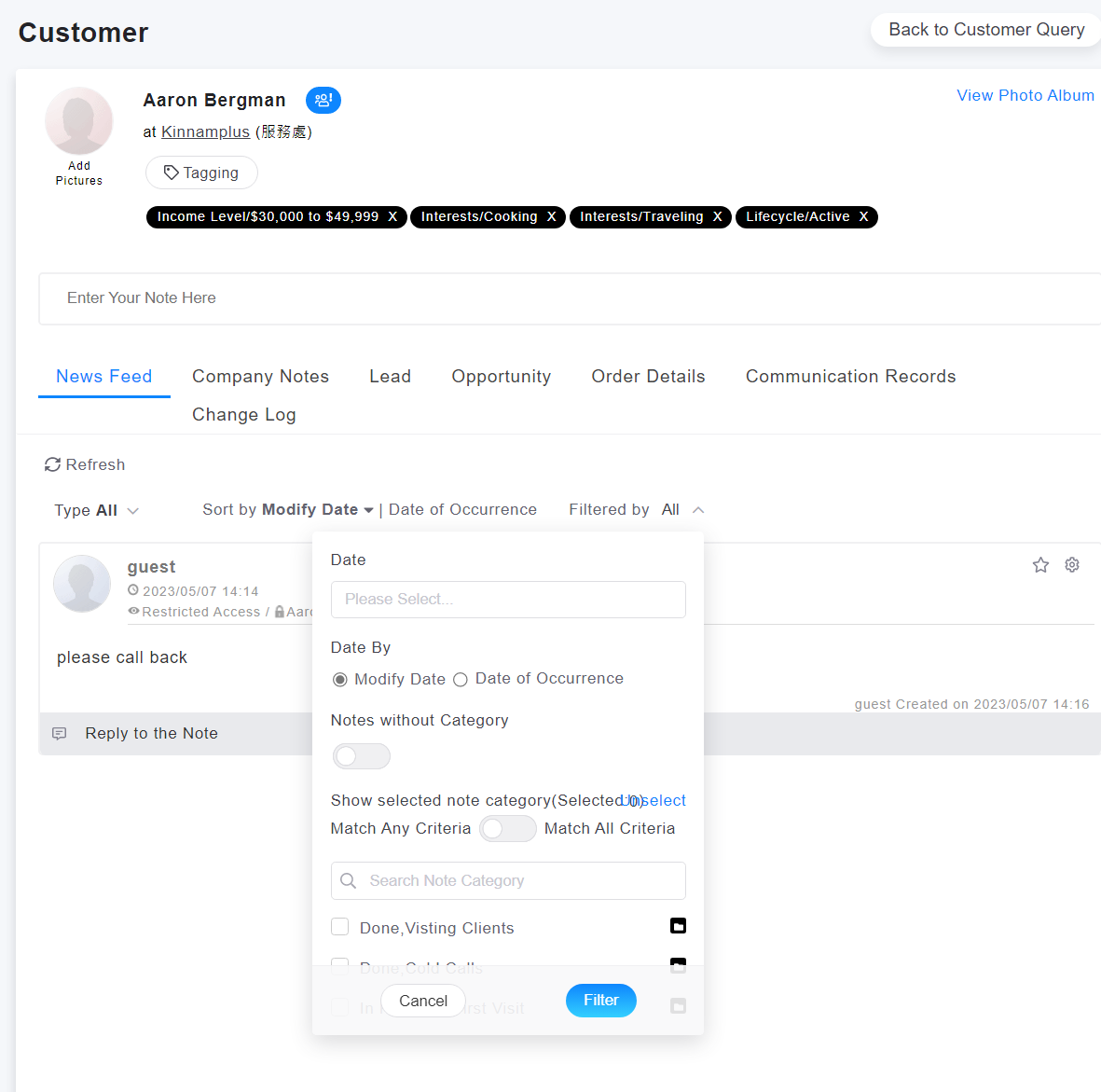Remove the Interests/Cooking tag with X
The image size is (1101, 1092).
click(x=551, y=217)
